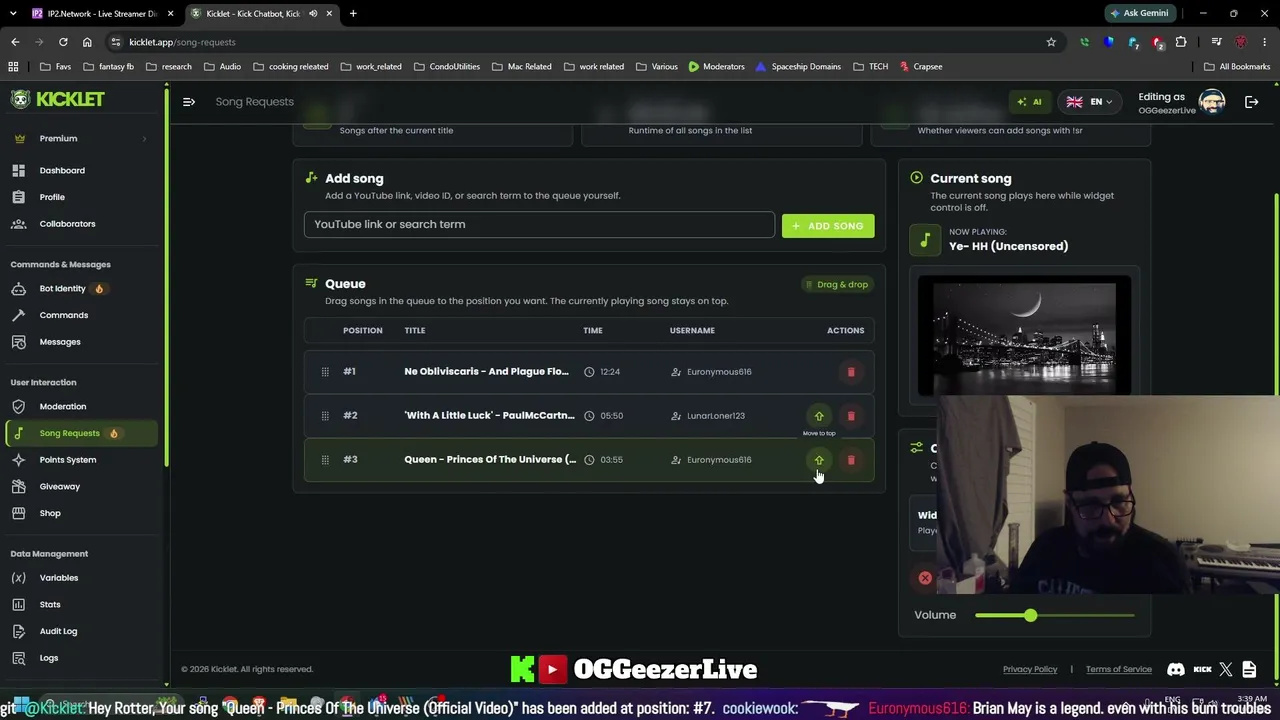This screenshot has width=1280, height=720.
Task: Collapse the sidebar with the menu toggle icon
Action: coord(189,102)
